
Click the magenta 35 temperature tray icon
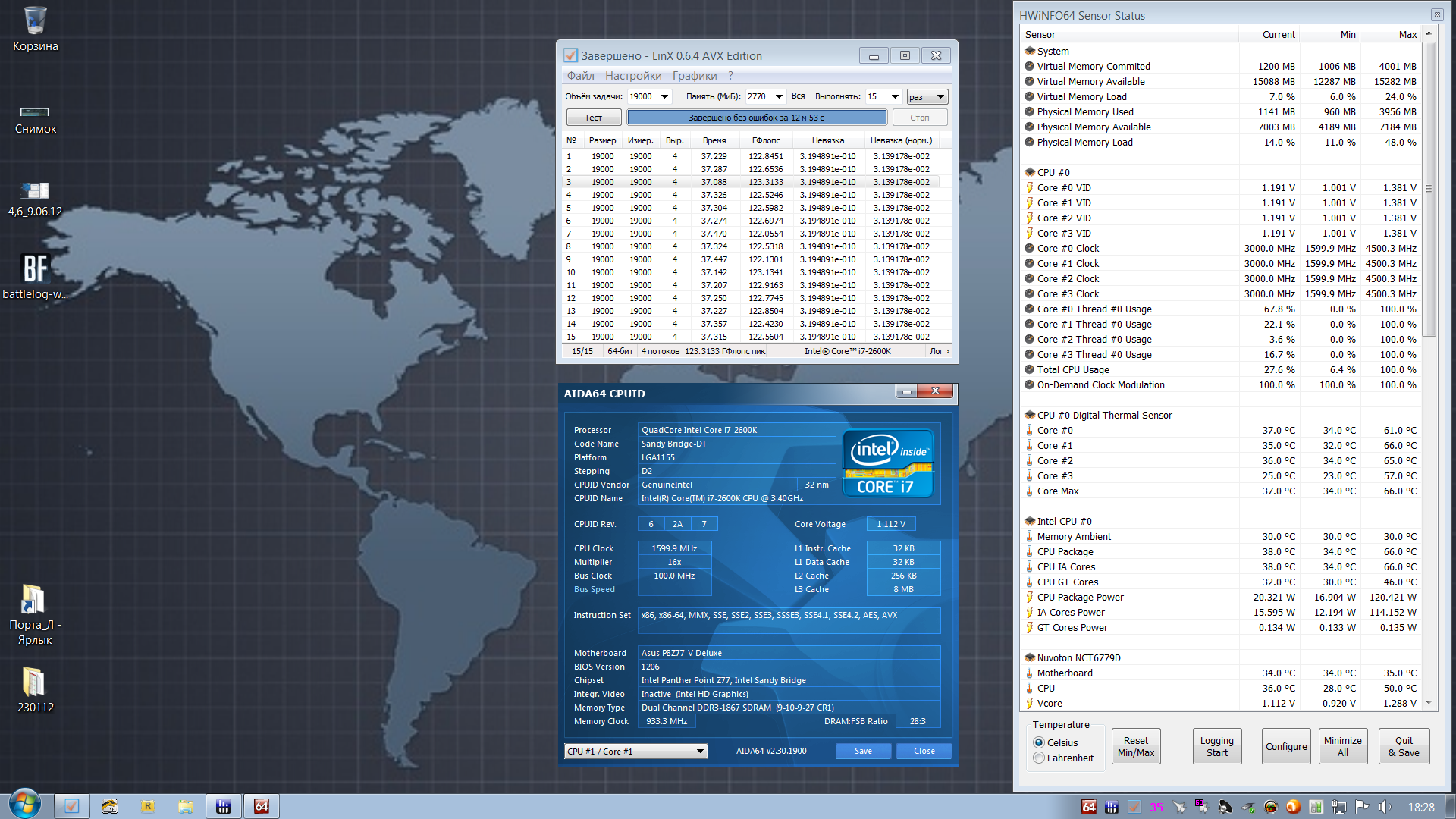point(1156,807)
